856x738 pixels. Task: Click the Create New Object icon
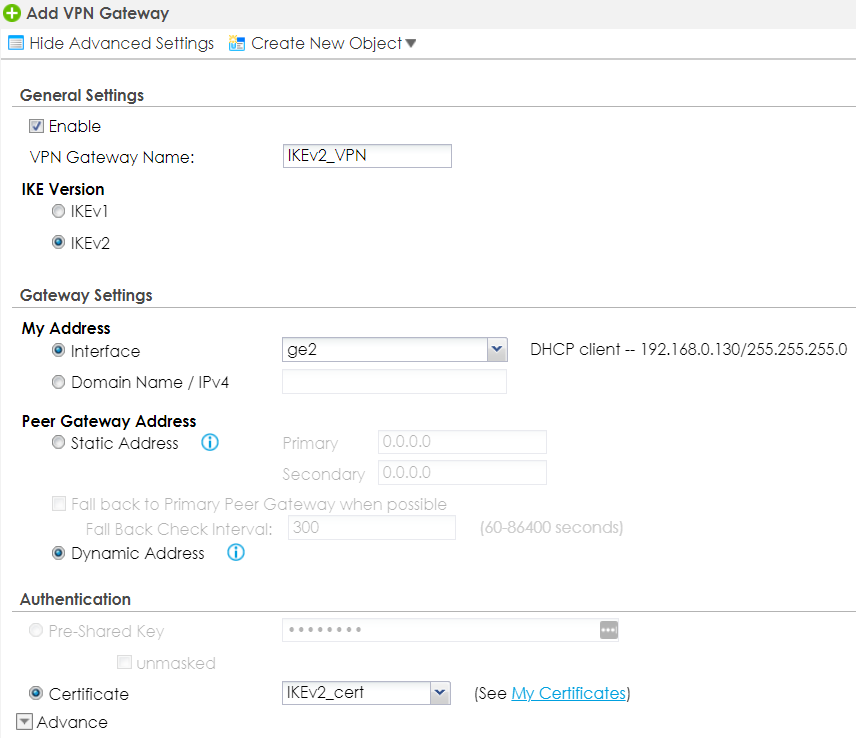(x=237, y=43)
